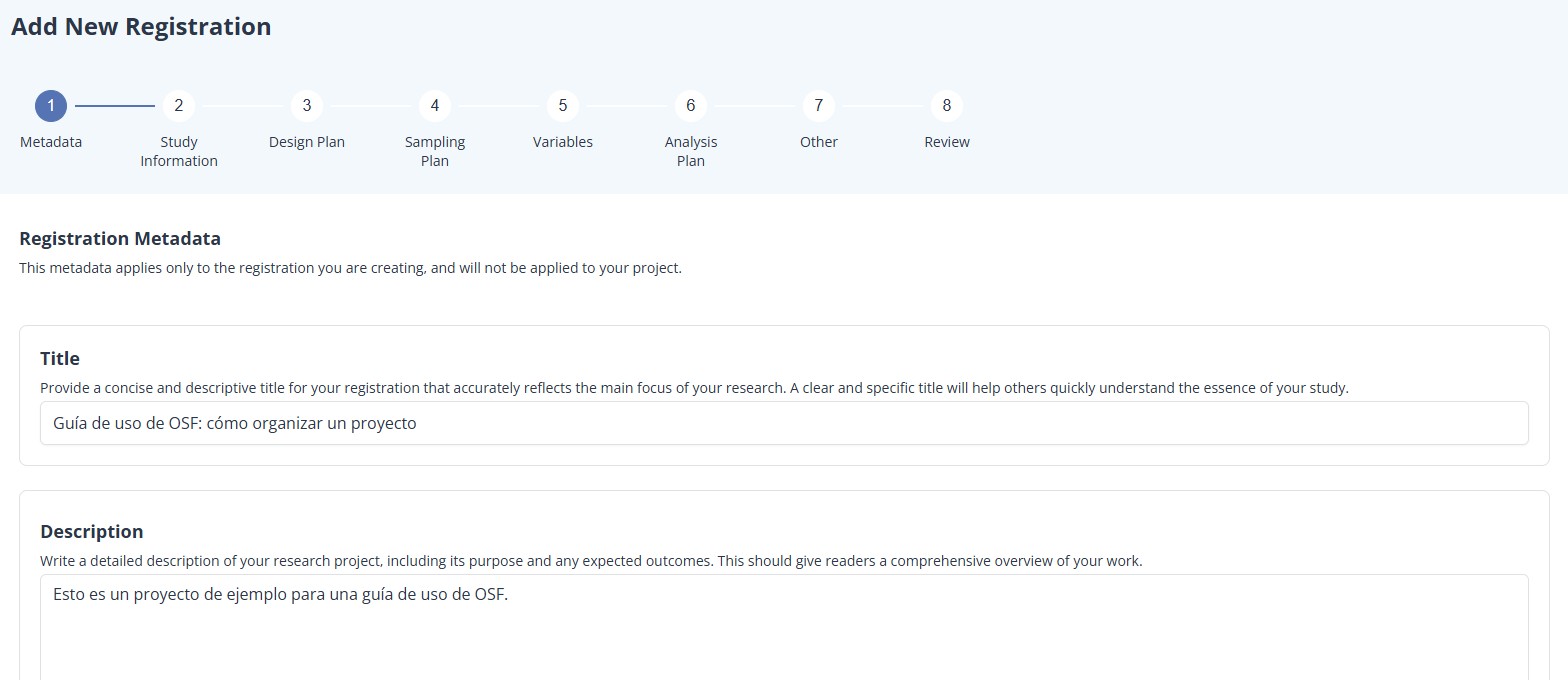
Task: Click the Add New Registration page title
Action: coord(141,27)
